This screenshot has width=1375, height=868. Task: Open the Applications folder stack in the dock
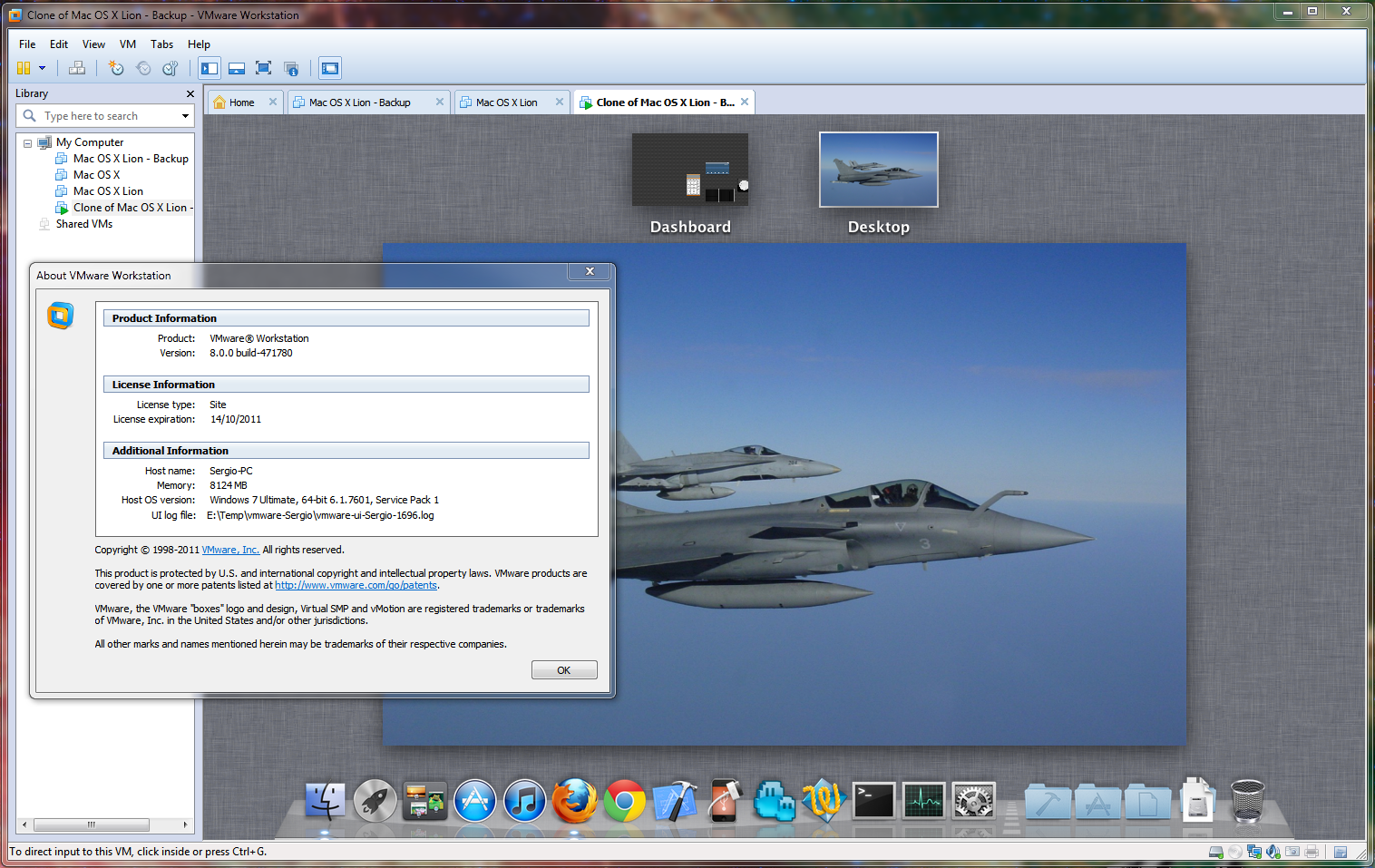pos(1098,803)
